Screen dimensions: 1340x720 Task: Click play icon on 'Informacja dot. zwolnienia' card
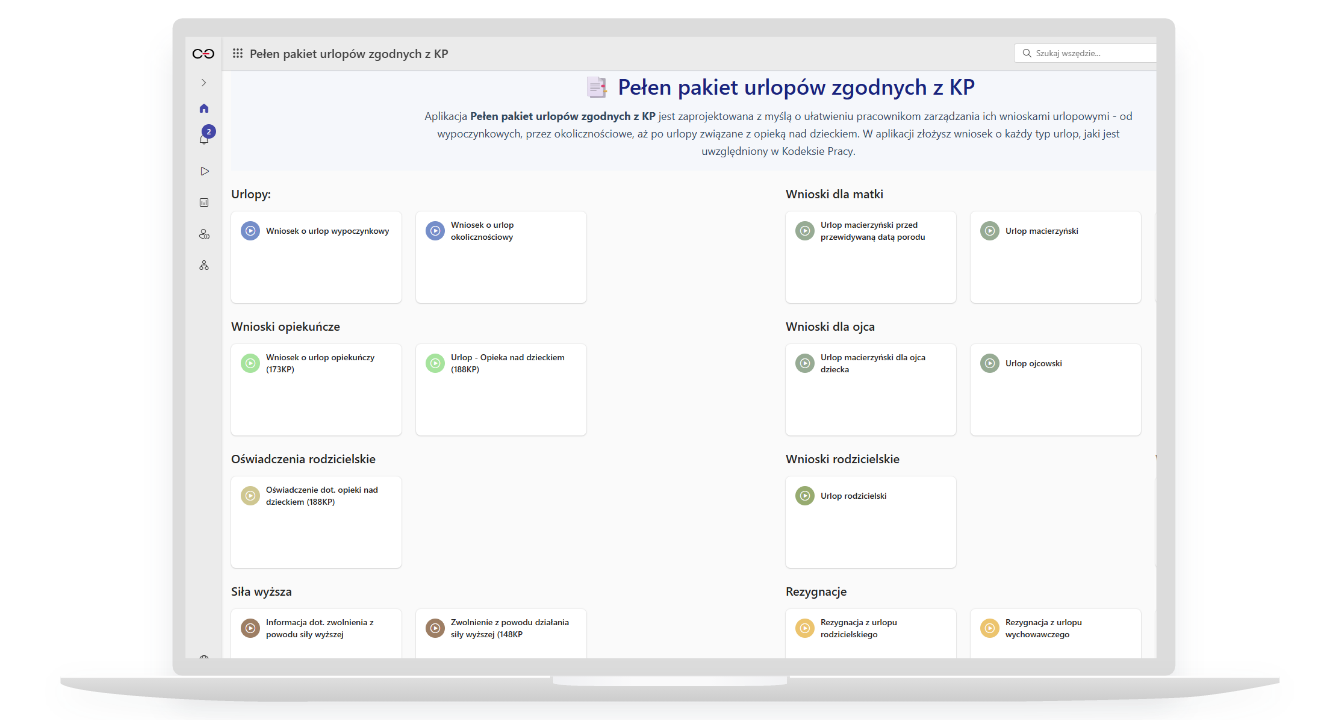click(x=250, y=628)
